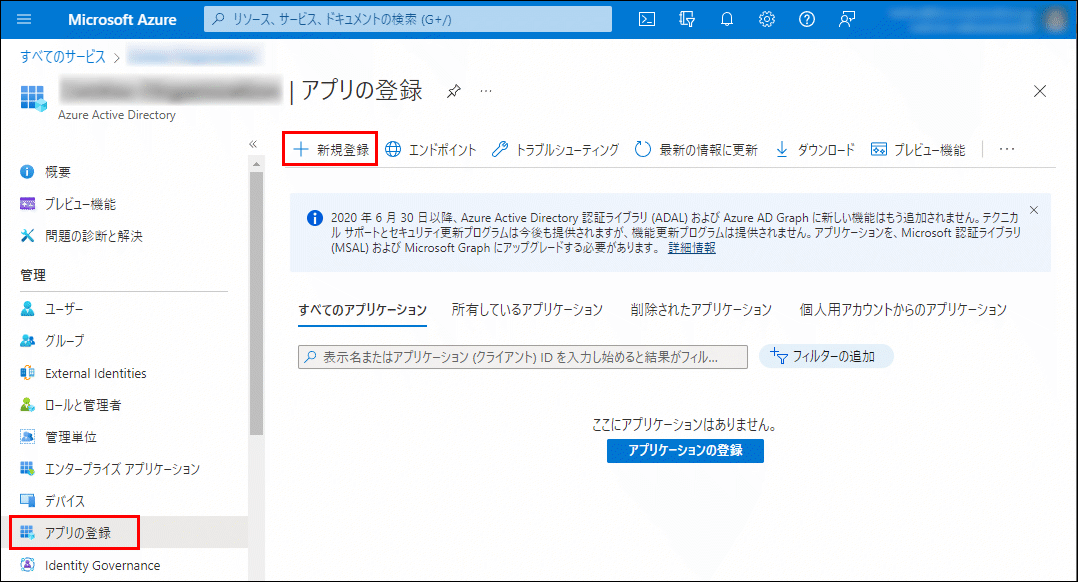Click 新規登録 in the toolbar
1078x582 pixels.
[331, 149]
